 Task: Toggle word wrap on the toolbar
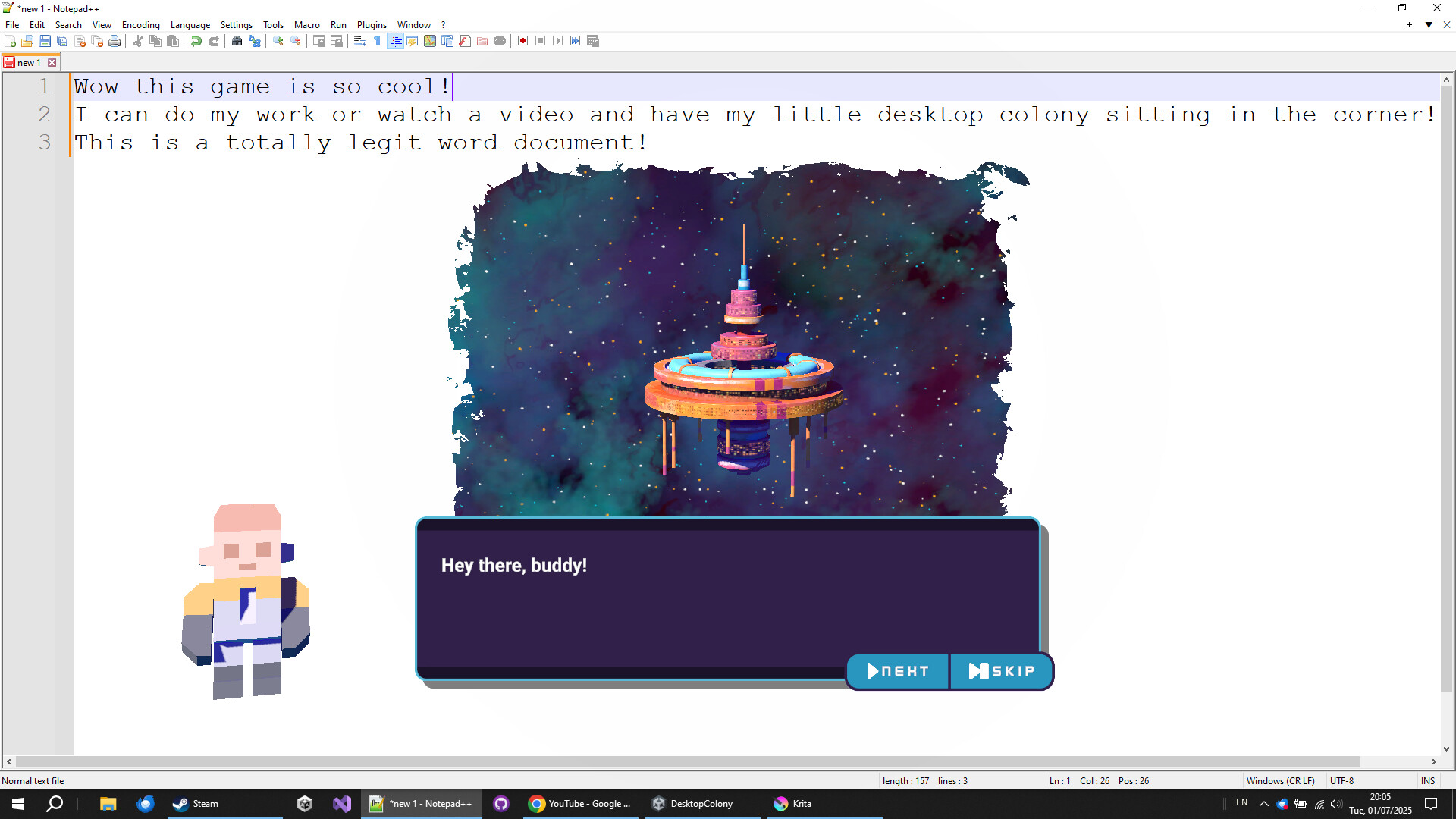tap(360, 42)
